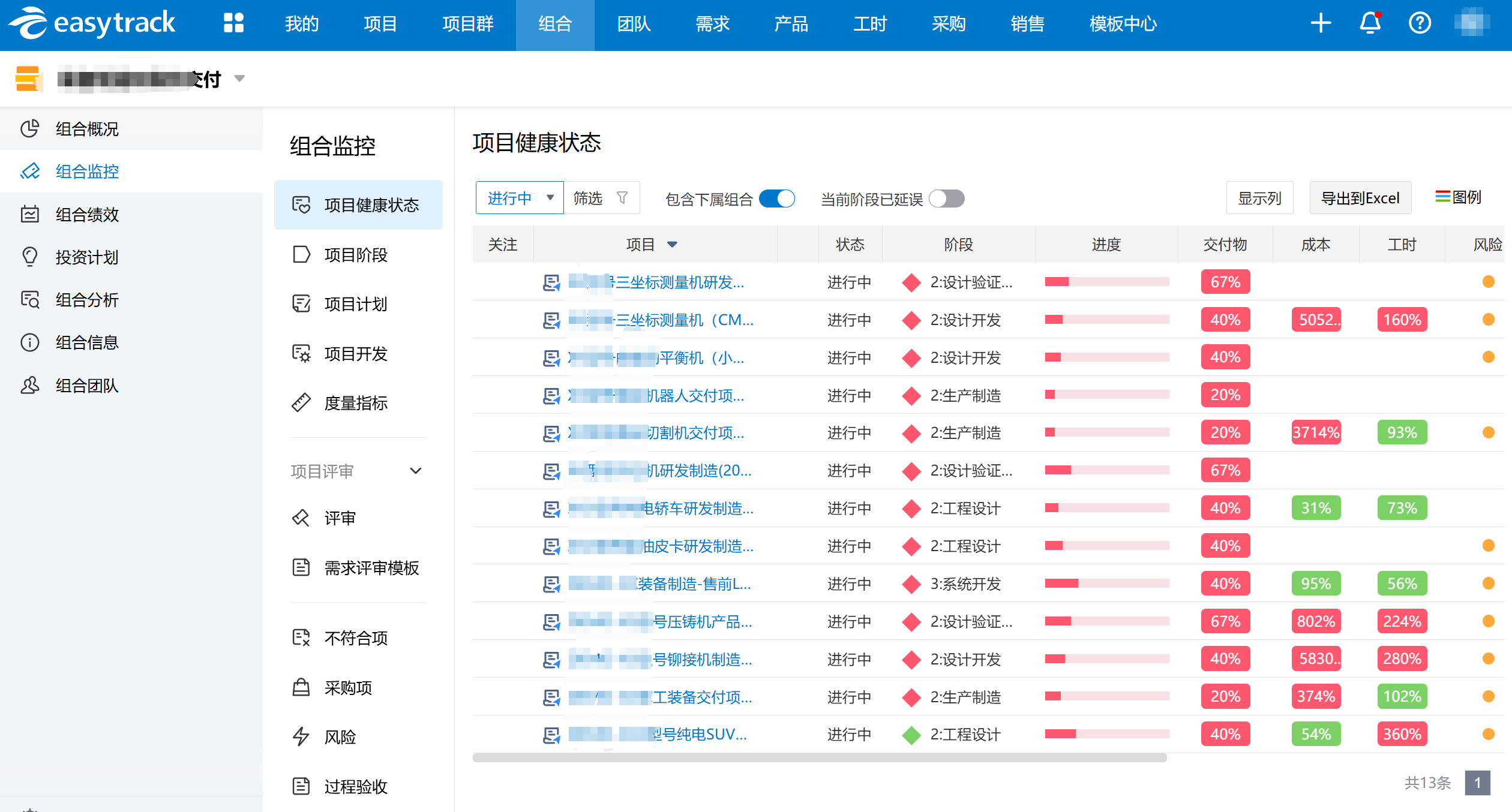Screen dimensions: 1512x812
Task: Switch to the 项目群 top menu
Action: (x=467, y=24)
